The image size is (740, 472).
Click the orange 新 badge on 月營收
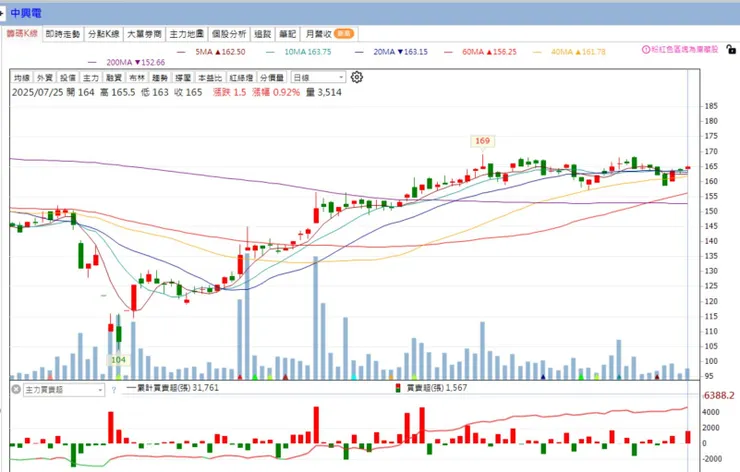(x=344, y=34)
